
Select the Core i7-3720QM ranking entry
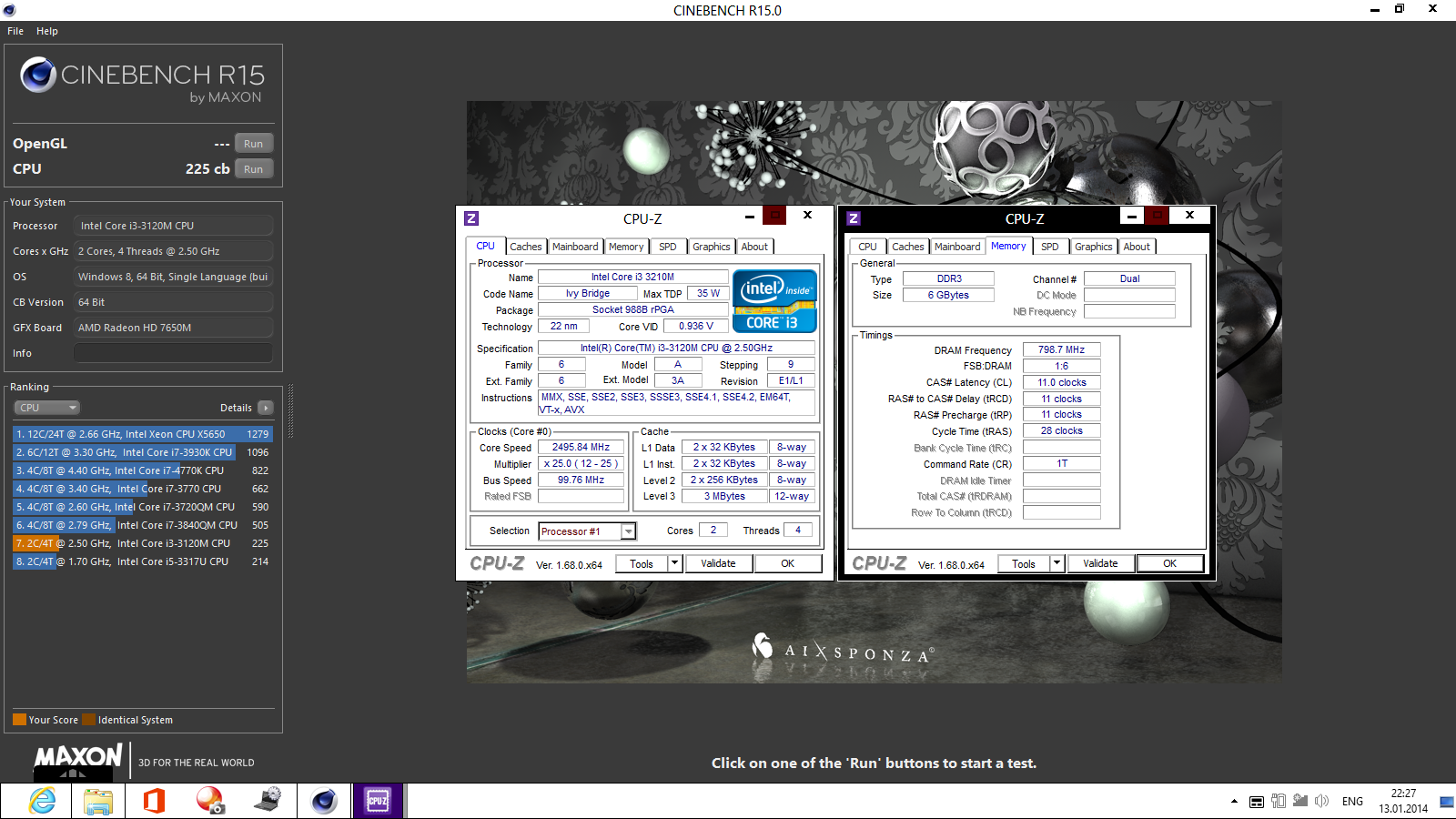coord(143,507)
